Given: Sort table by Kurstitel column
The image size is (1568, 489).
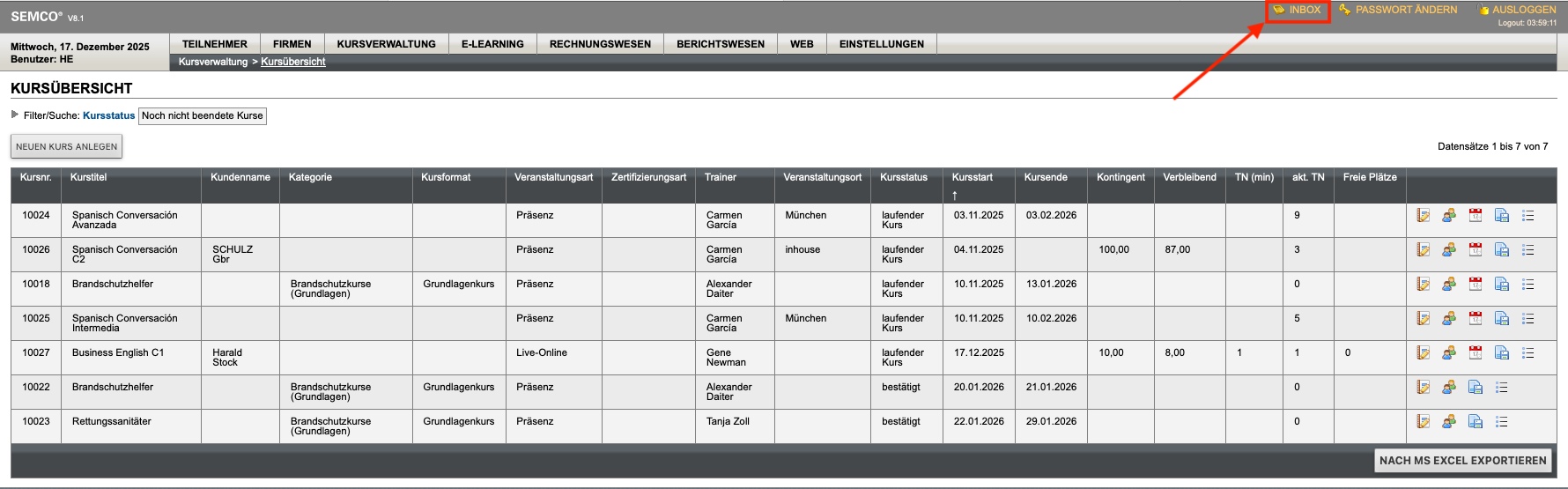Looking at the screenshot, I should point(88,177).
